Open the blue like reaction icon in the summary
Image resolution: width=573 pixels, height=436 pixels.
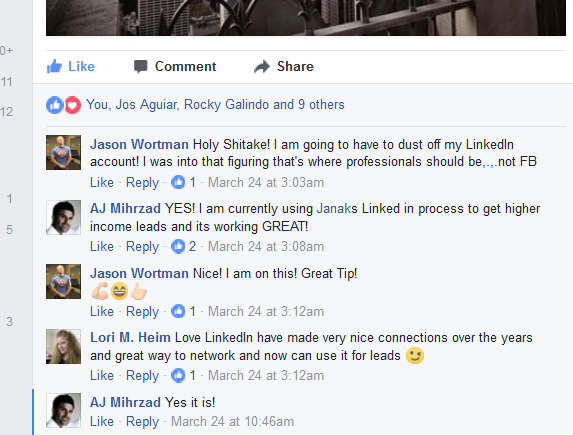[55, 105]
